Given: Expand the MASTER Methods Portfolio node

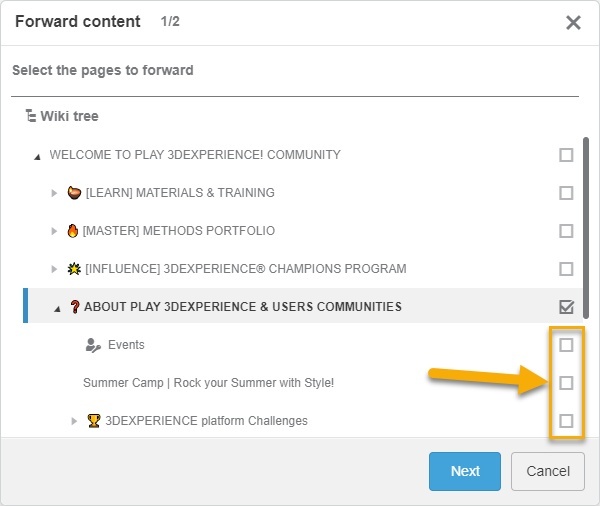Looking at the screenshot, I should click(55, 231).
